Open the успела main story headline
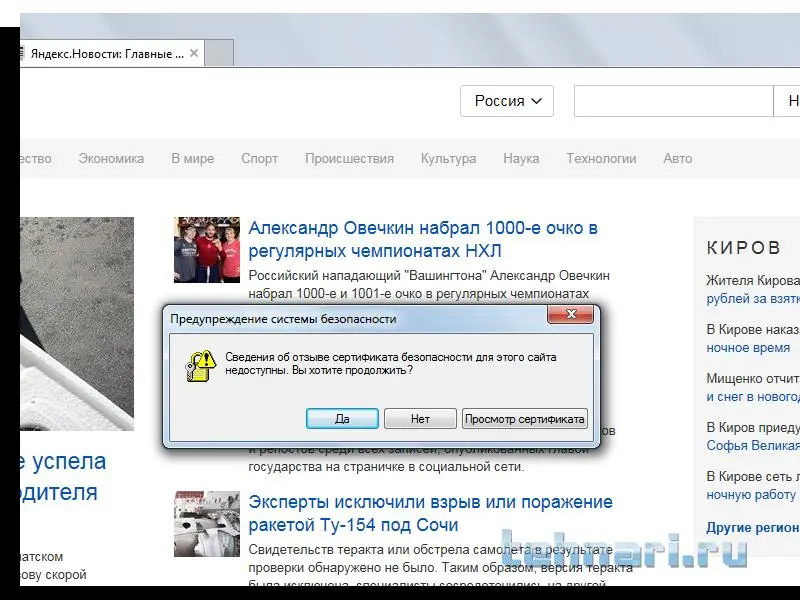 click(63, 477)
